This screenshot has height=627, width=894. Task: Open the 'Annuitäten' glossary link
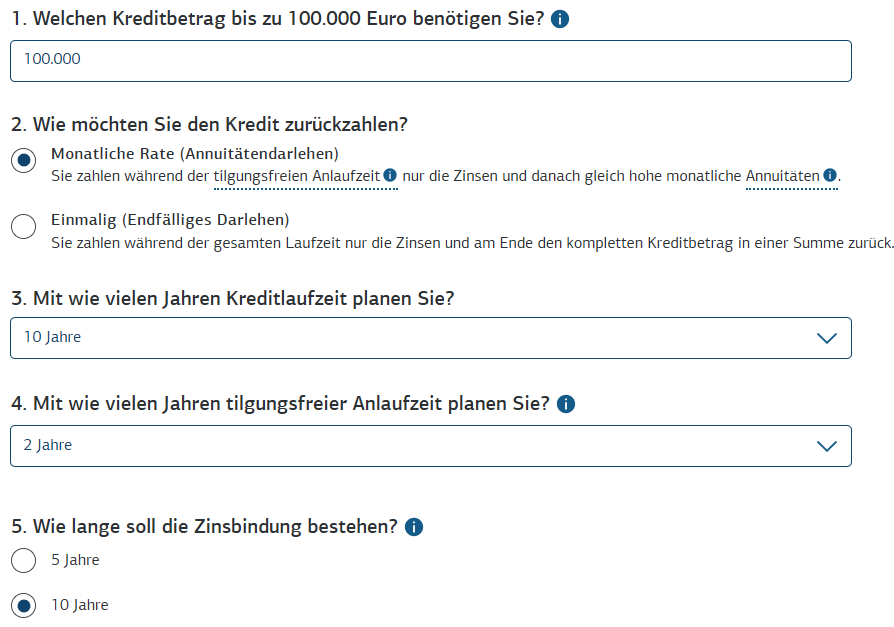[783, 177]
